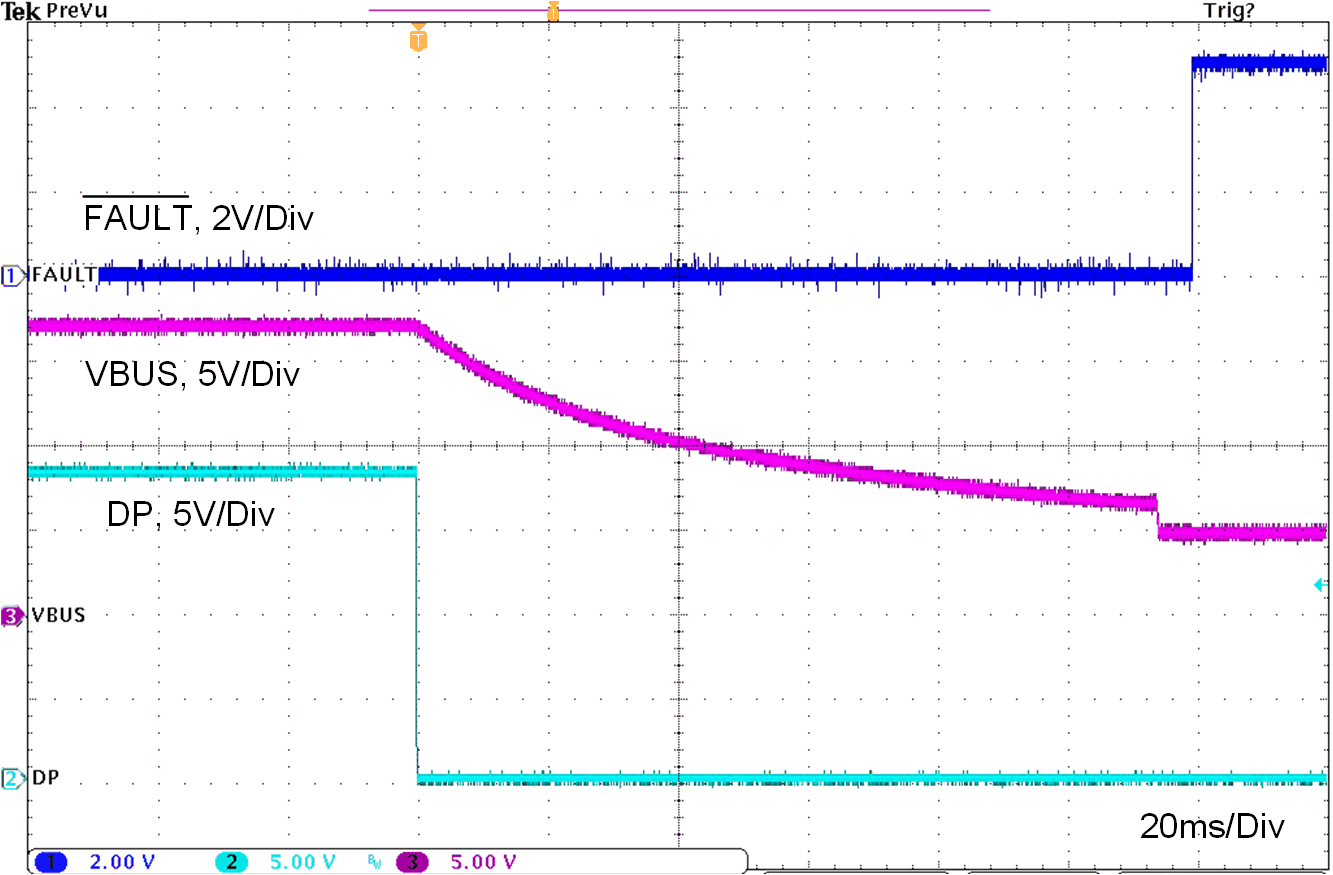The width and height of the screenshot is (1333, 875).
Task: Click the BW bandwidth limit indicator
Action: (x=375, y=863)
